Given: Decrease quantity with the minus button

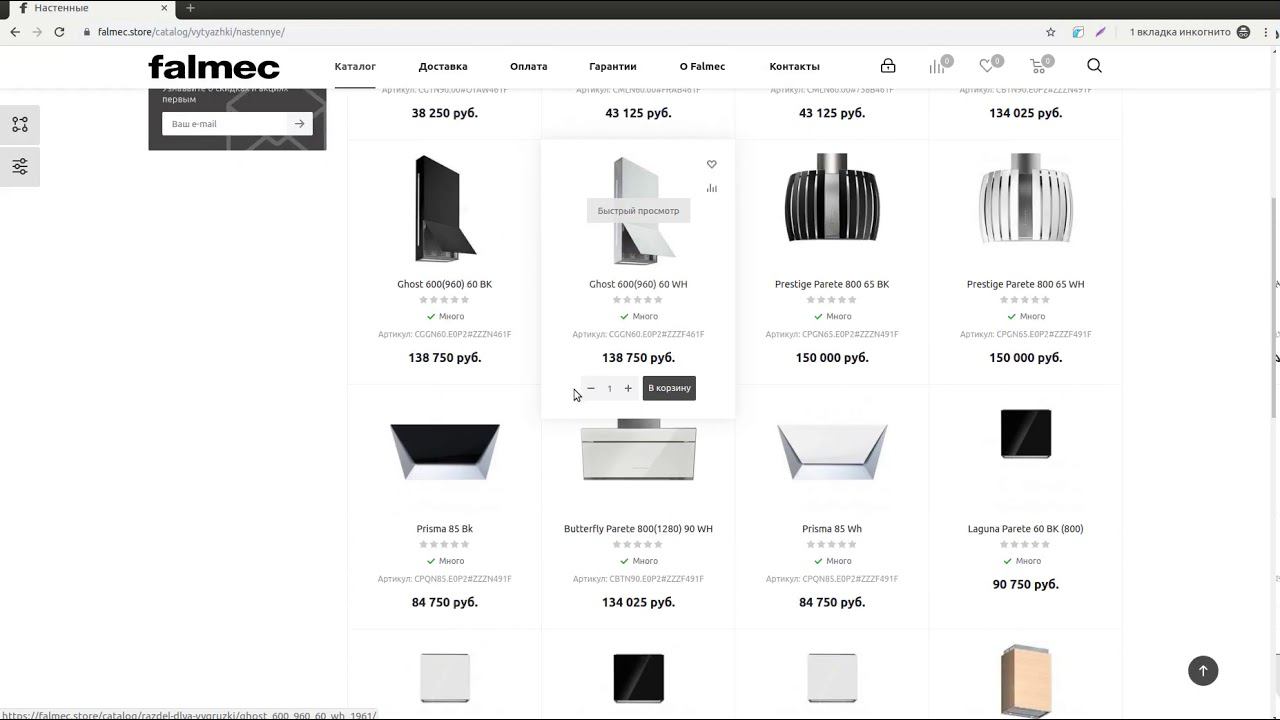Looking at the screenshot, I should pyautogui.click(x=591, y=388).
